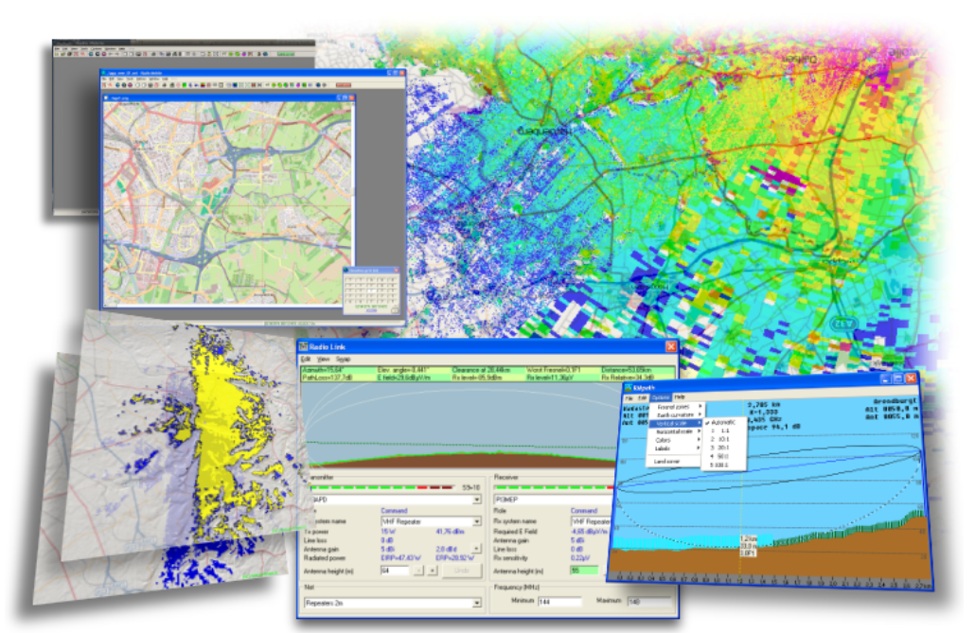Open the Edit menu in Radio Link
The image size is (975, 633).
point(306,359)
